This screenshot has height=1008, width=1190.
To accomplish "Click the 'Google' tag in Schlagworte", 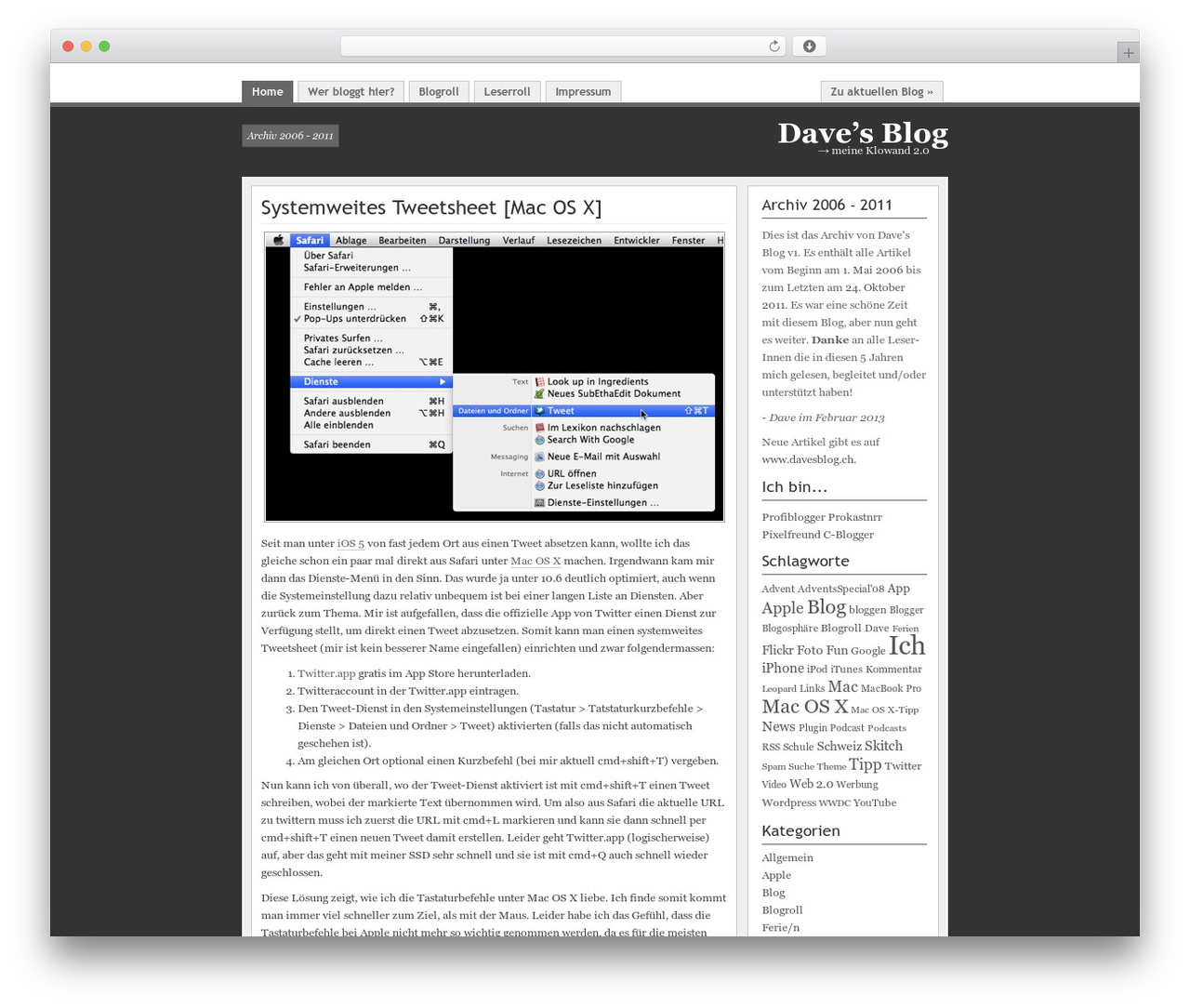I will 867,651.
